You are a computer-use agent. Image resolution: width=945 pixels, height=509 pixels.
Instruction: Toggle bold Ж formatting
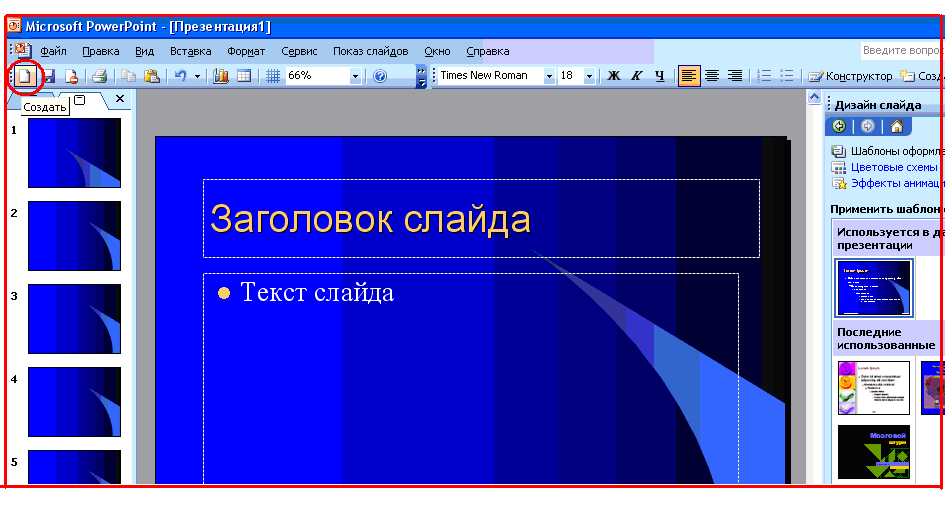point(614,76)
